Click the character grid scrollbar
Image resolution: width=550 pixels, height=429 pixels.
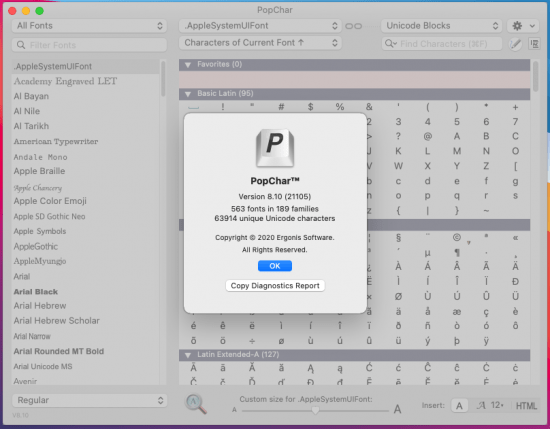click(535, 76)
